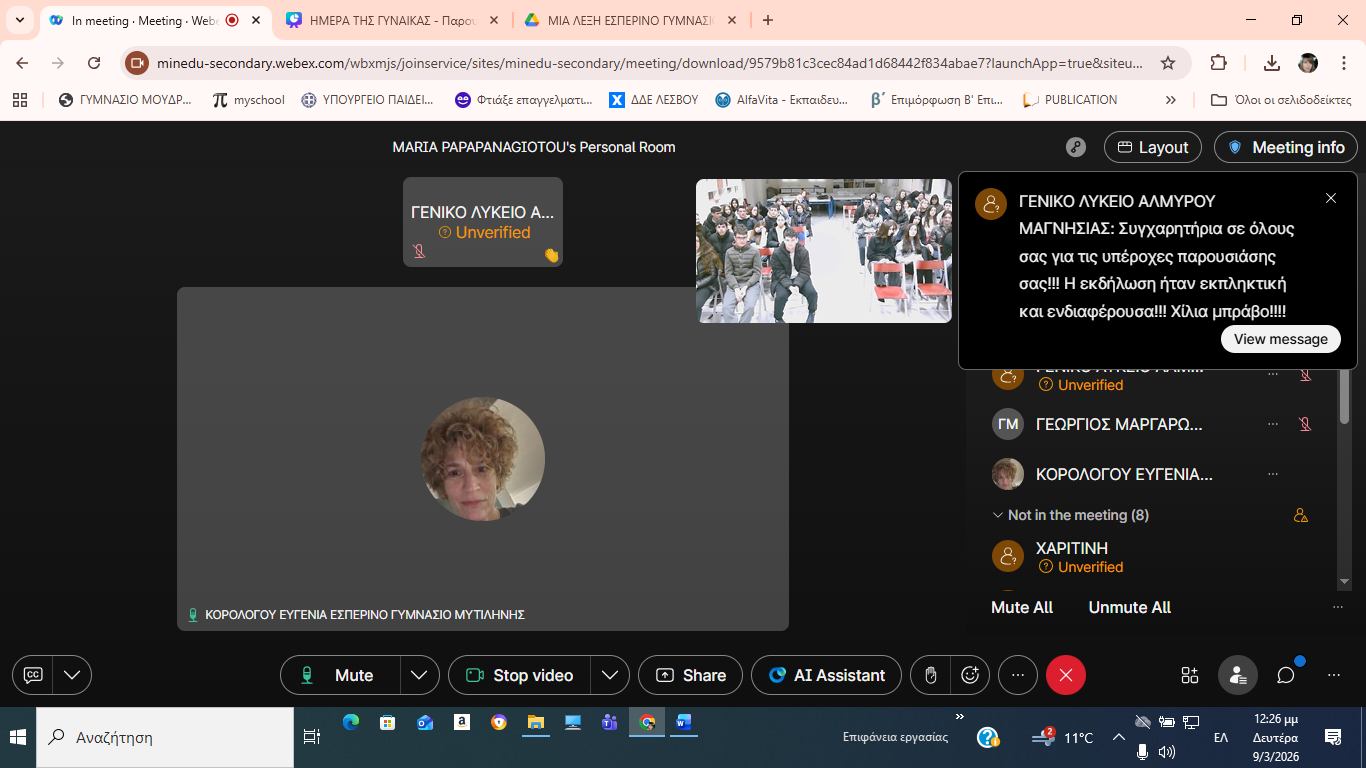Open the chat panel icon
This screenshot has width=1366, height=768.
pyautogui.click(x=1286, y=675)
